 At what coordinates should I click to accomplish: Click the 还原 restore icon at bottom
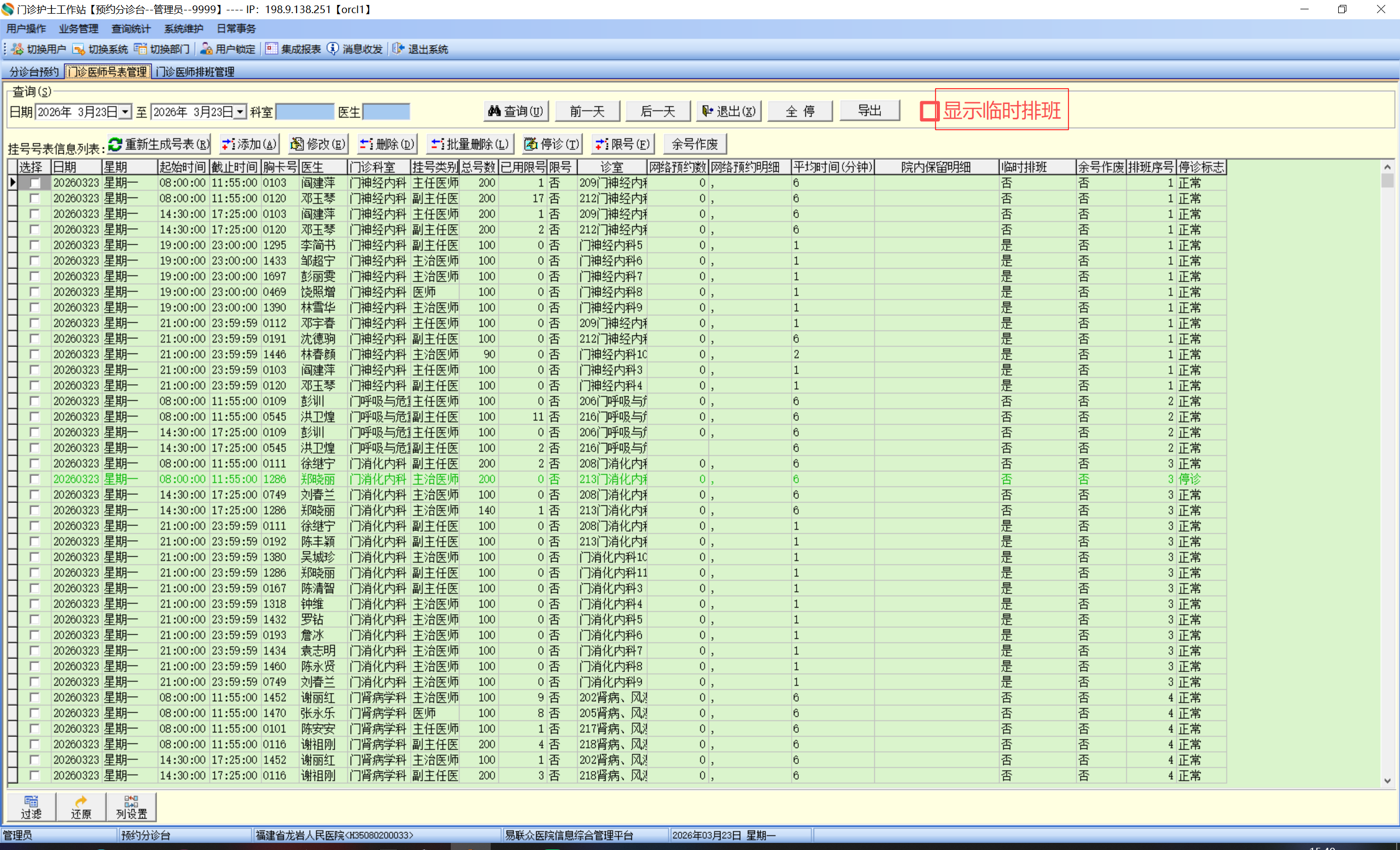click(80, 806)
